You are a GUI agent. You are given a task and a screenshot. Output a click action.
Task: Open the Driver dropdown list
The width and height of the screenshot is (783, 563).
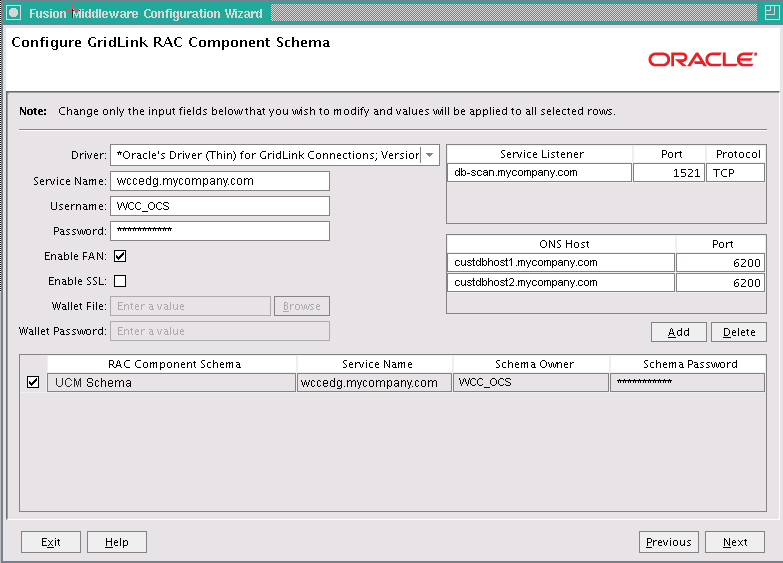point(429,155)
